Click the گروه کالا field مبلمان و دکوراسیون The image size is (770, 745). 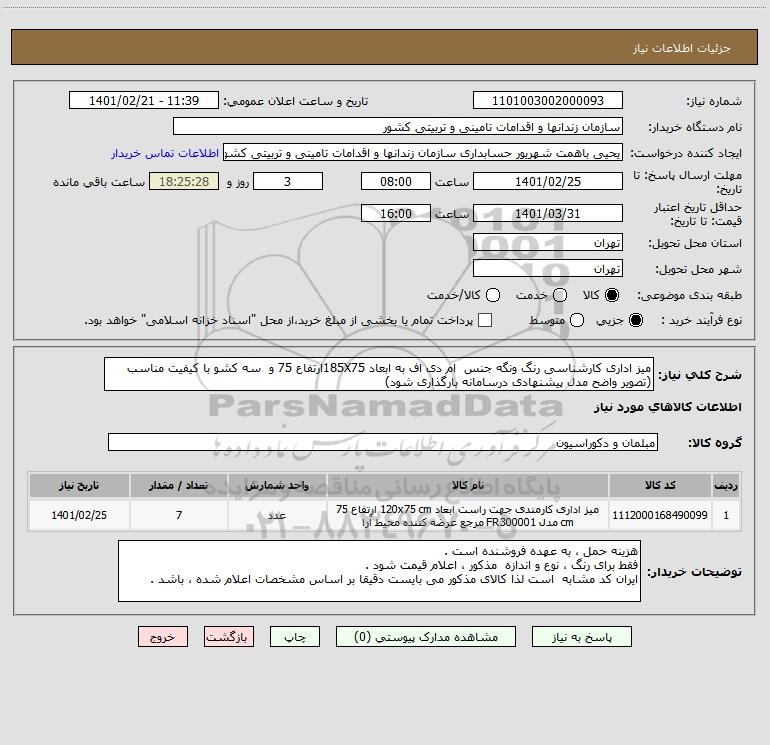click(383, 442)
